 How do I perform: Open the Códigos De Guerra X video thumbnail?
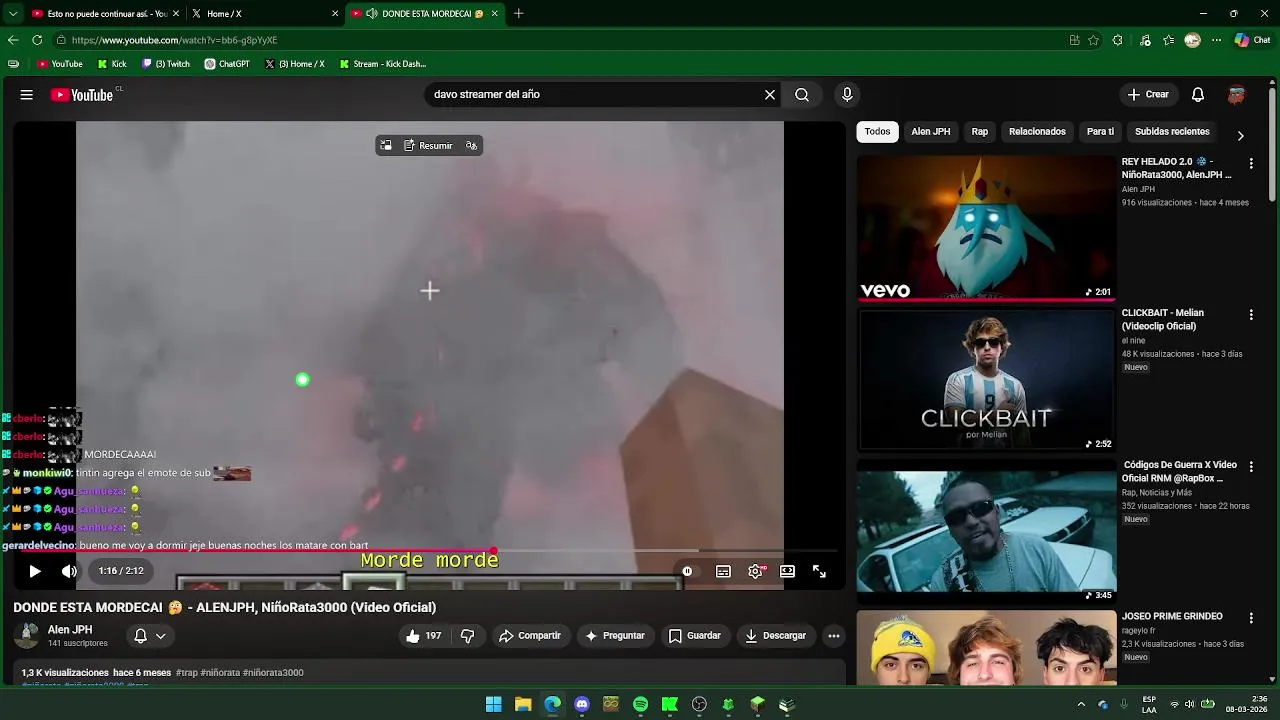(986, 531)
